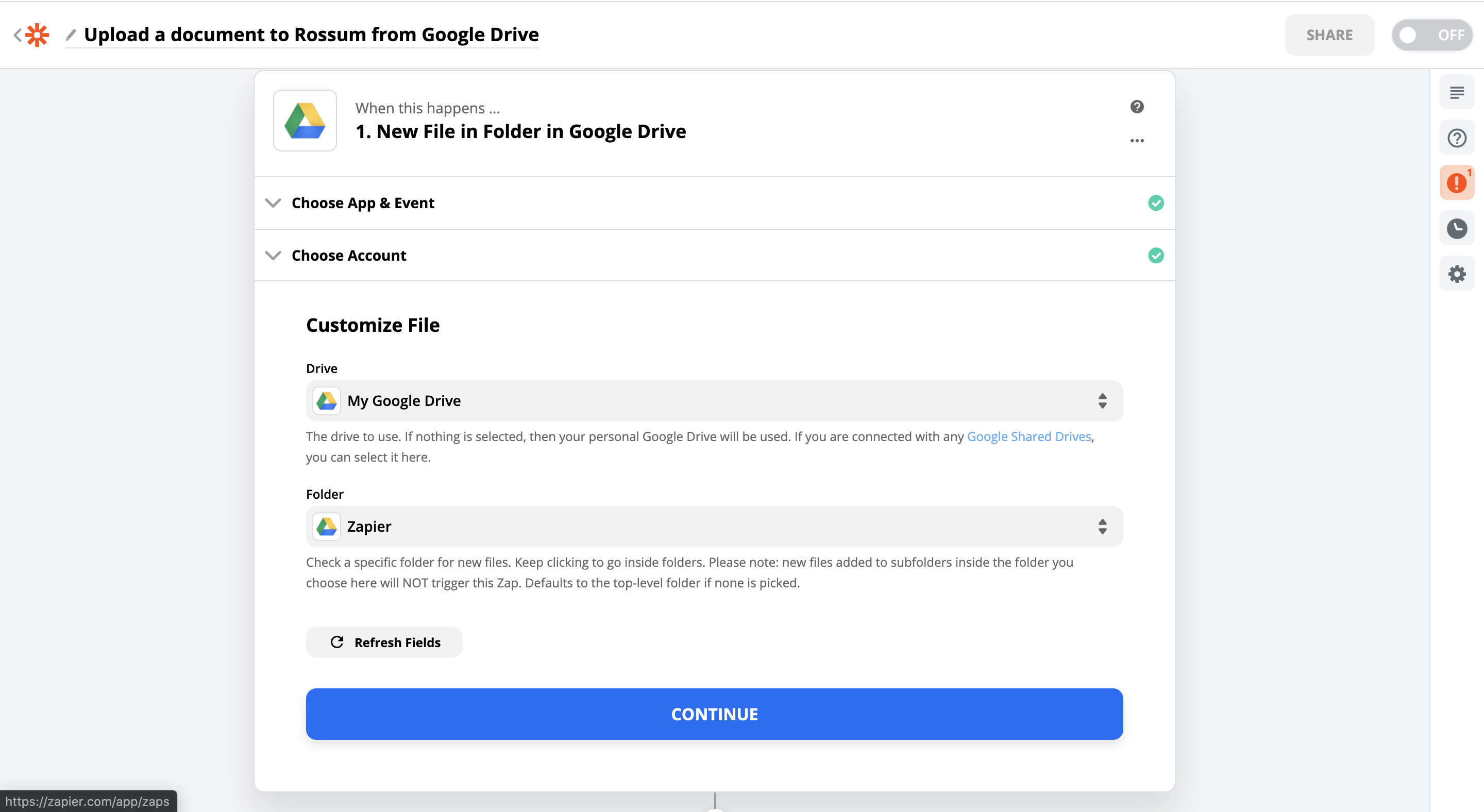Toggle the Zap ON/OFF switch
The height and width of the screenshot is (812, 1484).
(1431, 35)
